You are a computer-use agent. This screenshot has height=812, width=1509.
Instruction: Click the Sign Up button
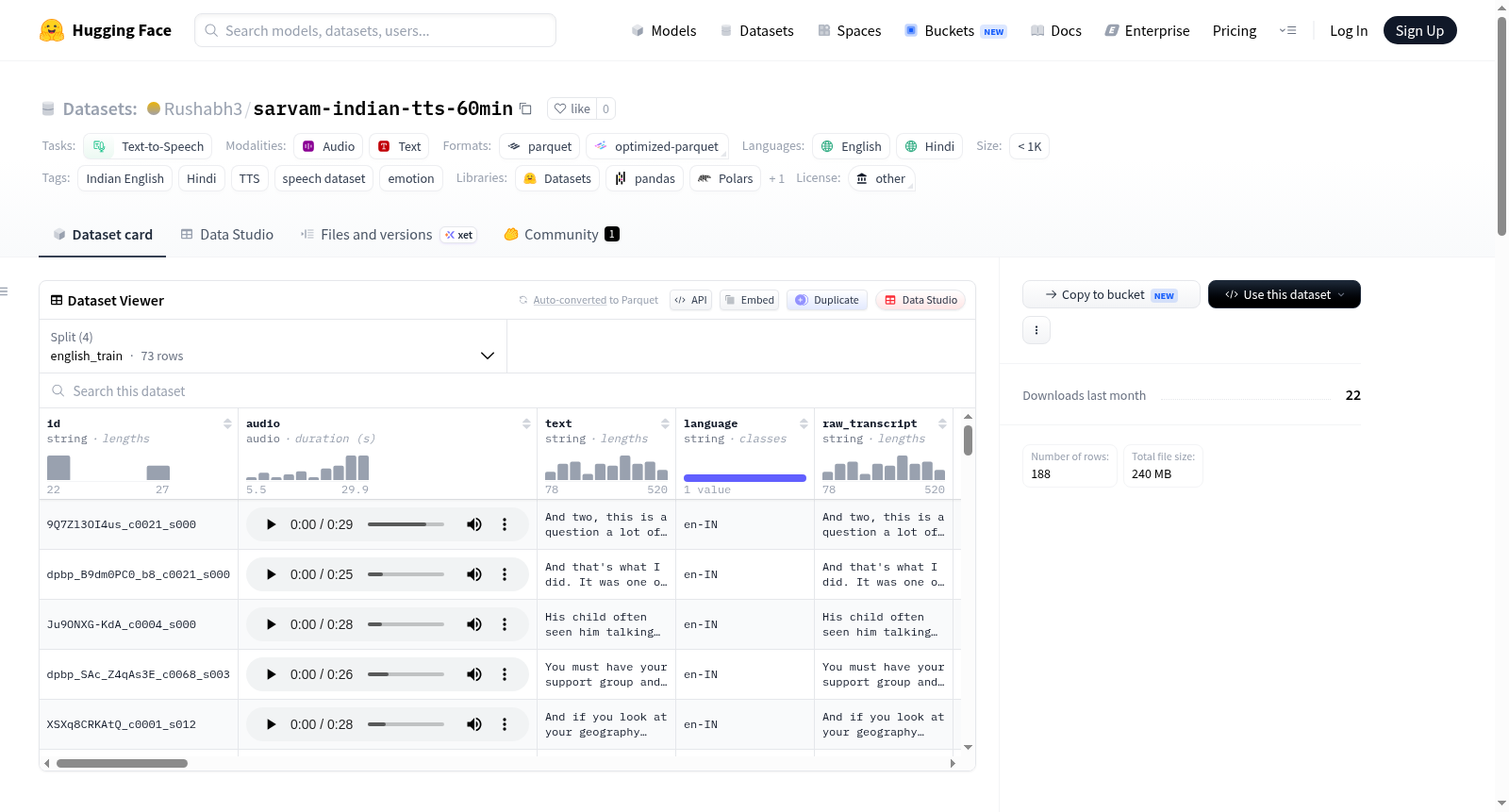(1419, 30)
